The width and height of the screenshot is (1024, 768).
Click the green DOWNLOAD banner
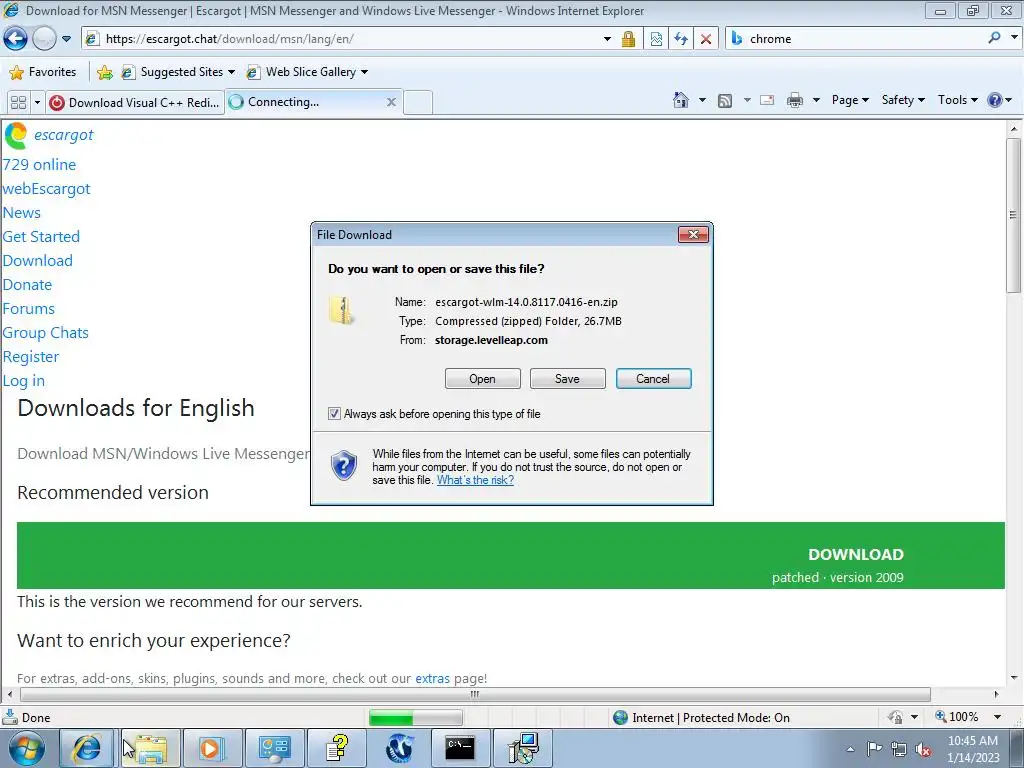pyautogui.click(x=511, y=555)
